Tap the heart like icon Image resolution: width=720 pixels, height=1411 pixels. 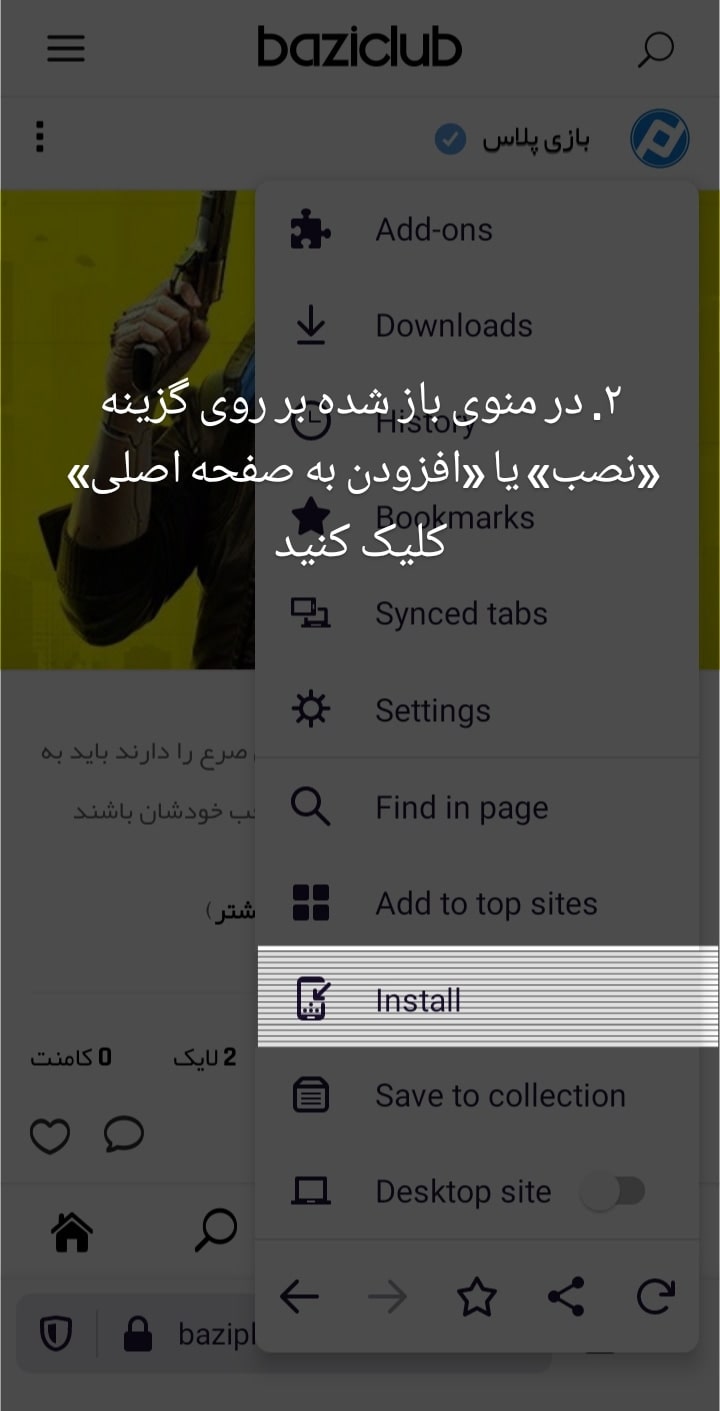(50, 1136)
